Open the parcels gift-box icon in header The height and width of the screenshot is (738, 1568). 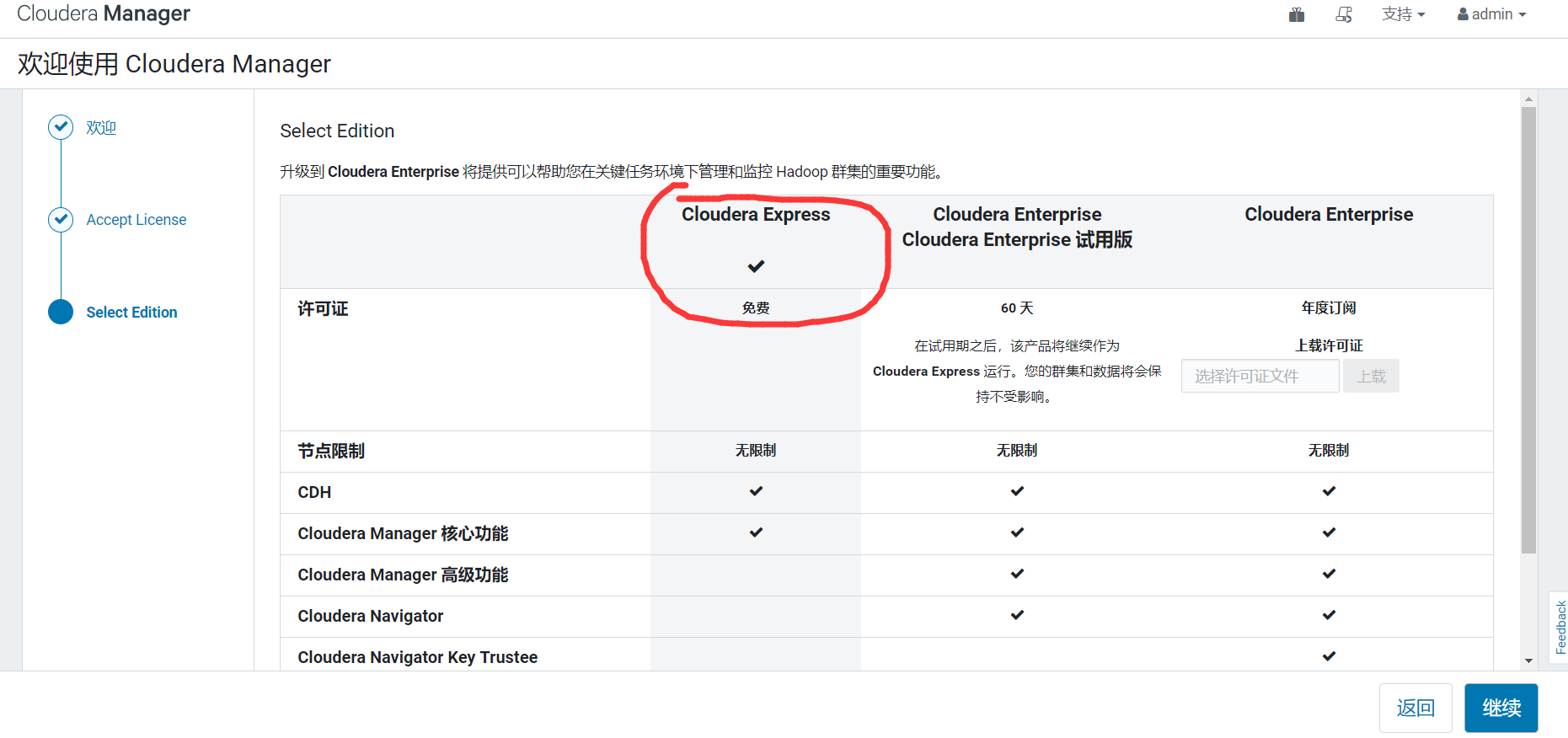click(x=1297, y=14)
